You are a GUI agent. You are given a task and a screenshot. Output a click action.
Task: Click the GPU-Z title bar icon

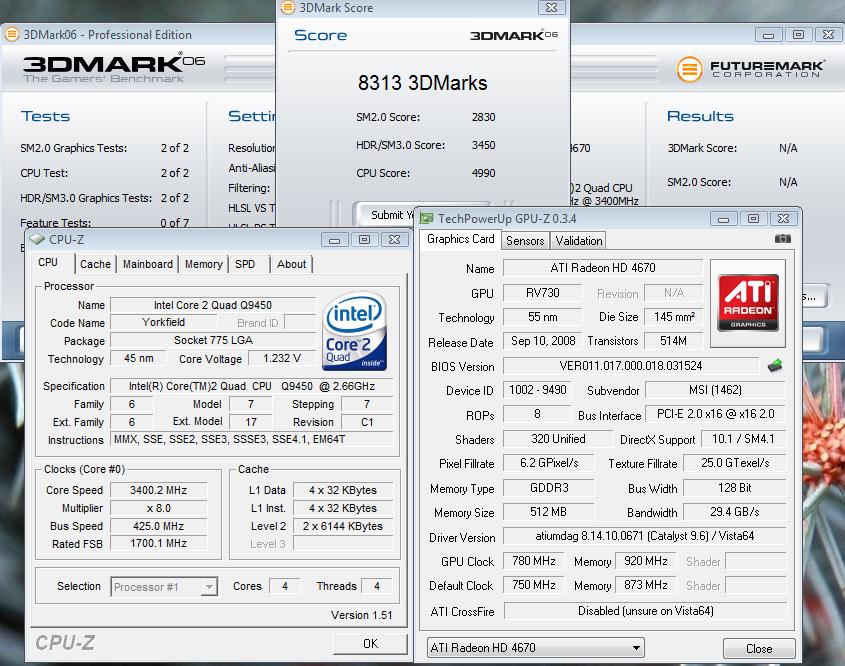[x=427, y=218]
